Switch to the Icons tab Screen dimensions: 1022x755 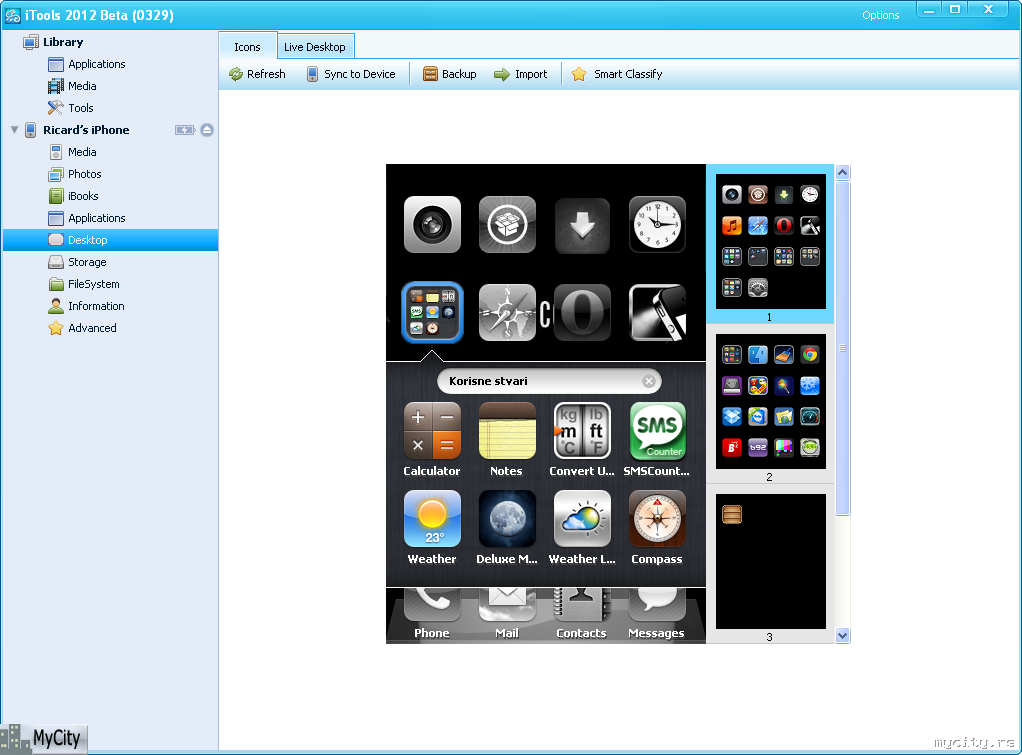pos(248,47)
